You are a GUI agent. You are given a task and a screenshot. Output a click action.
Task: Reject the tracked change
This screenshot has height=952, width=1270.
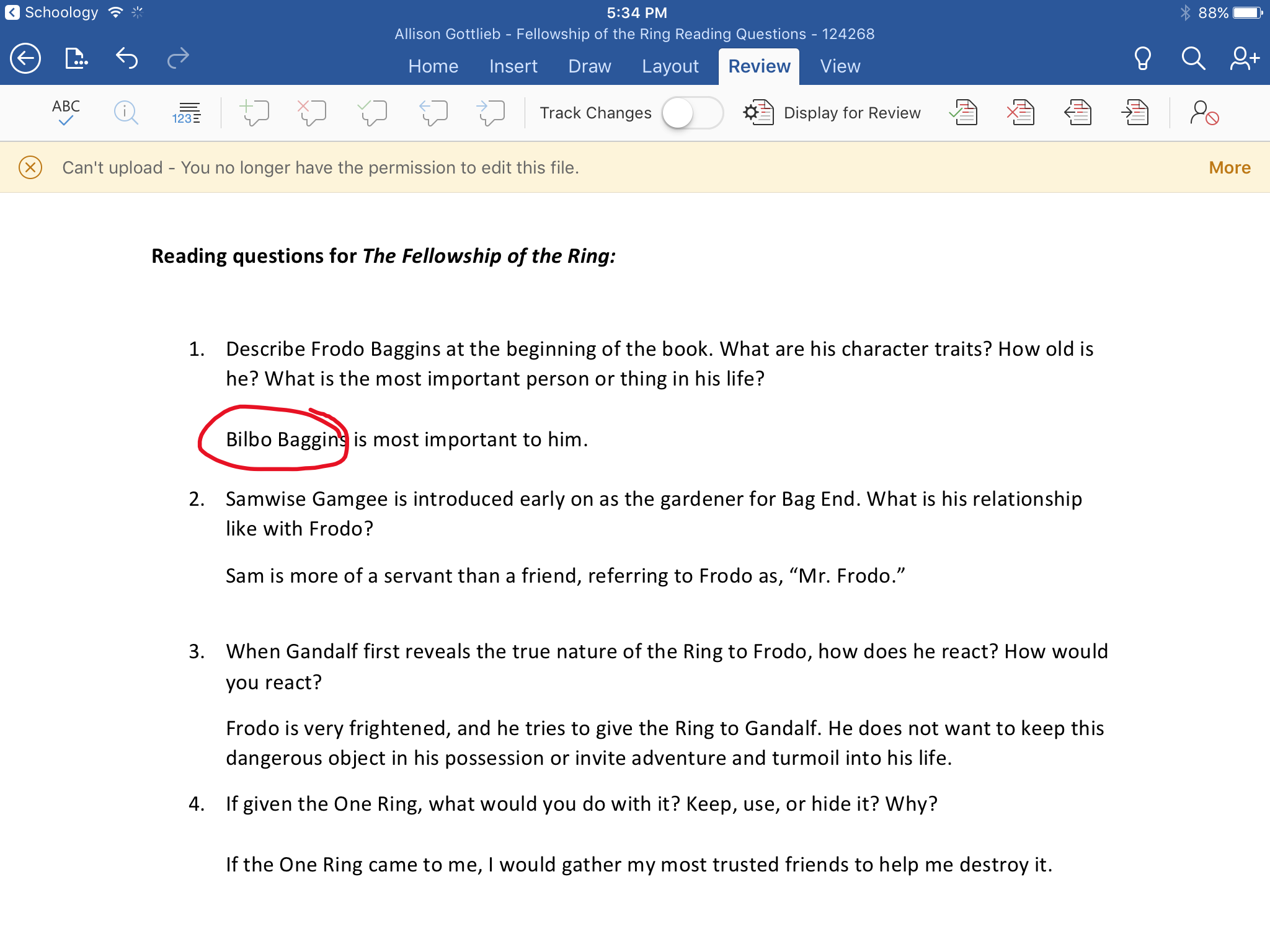tap(1021, 113)
